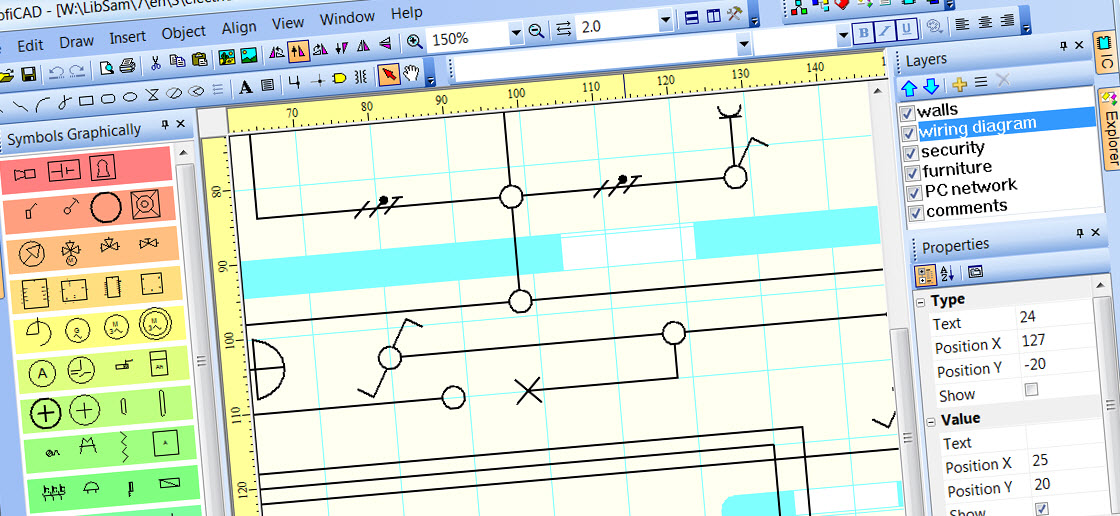Image resolution: width=1120 pixels, height=516 pixels.
Task: Open the Edit menu
Action: [x=31, y=46]
